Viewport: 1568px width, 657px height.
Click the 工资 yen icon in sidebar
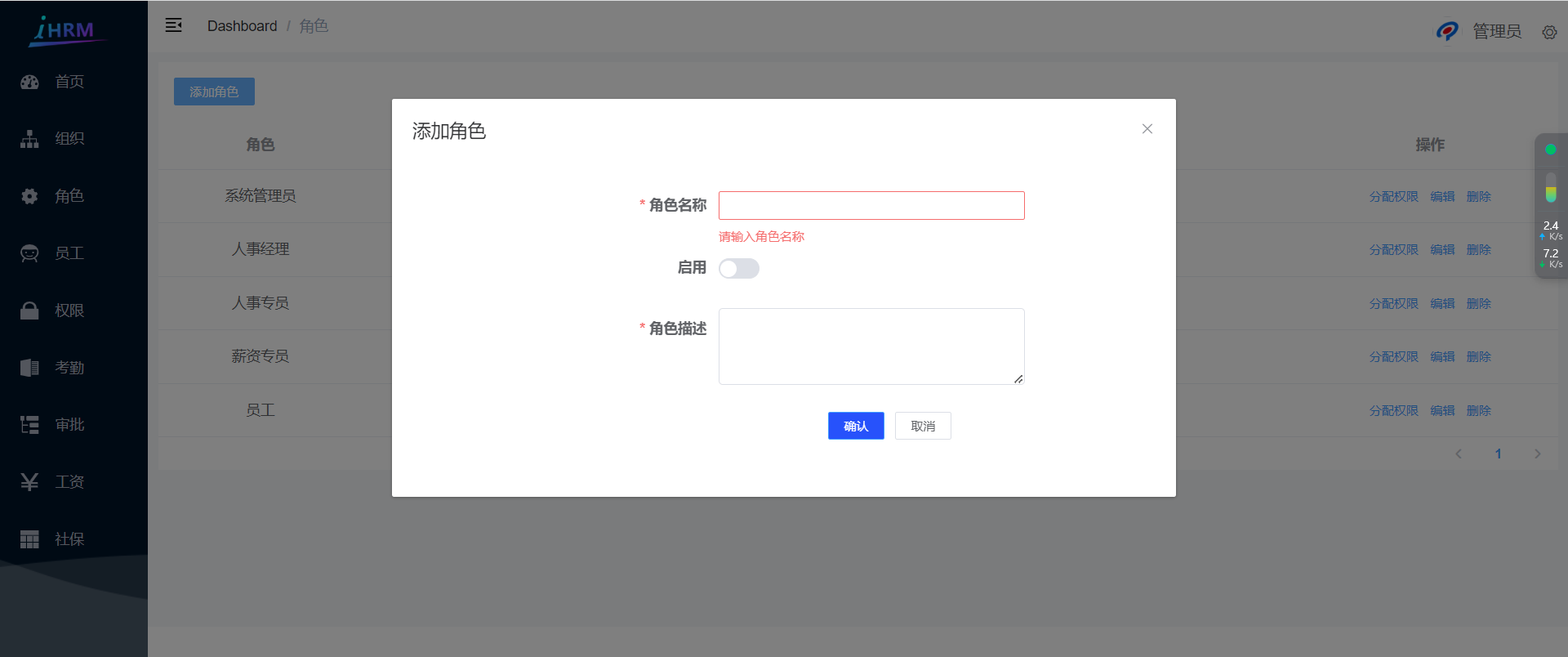pyautogui.click(x=29, y=482)
